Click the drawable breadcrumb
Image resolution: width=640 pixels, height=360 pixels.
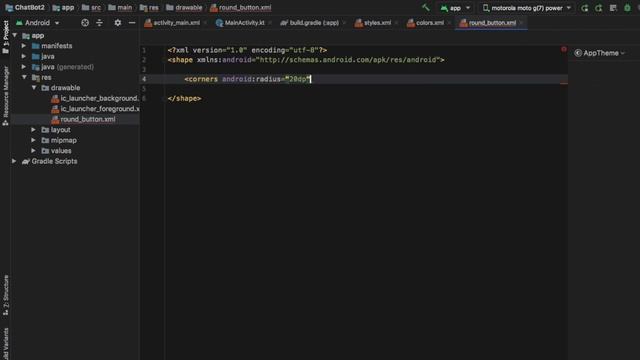pos(184,7)
